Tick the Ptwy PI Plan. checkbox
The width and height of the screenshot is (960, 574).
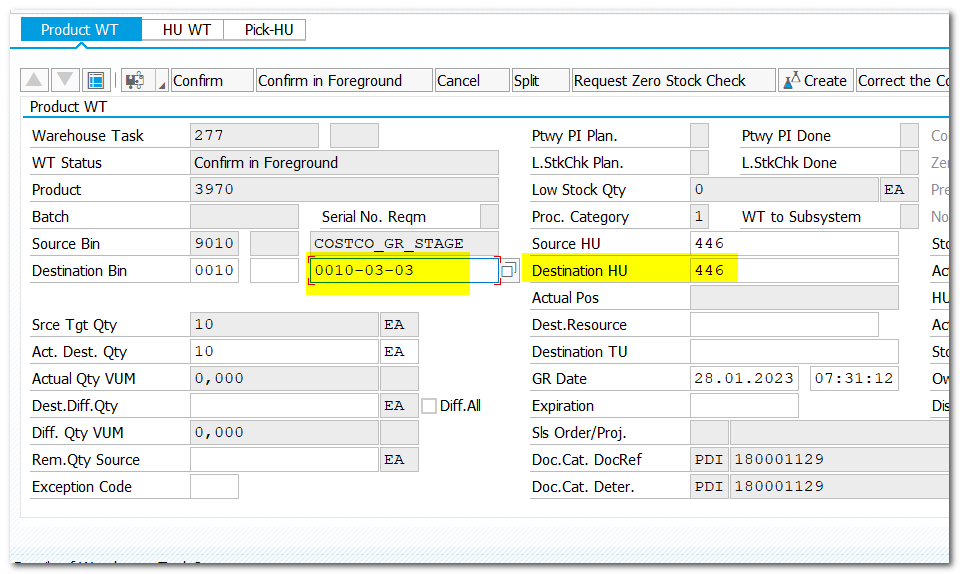coord(700,136)
